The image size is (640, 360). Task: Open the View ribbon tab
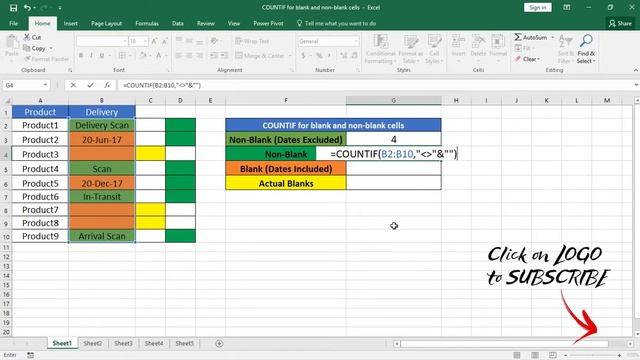click(x=234, y=23)
